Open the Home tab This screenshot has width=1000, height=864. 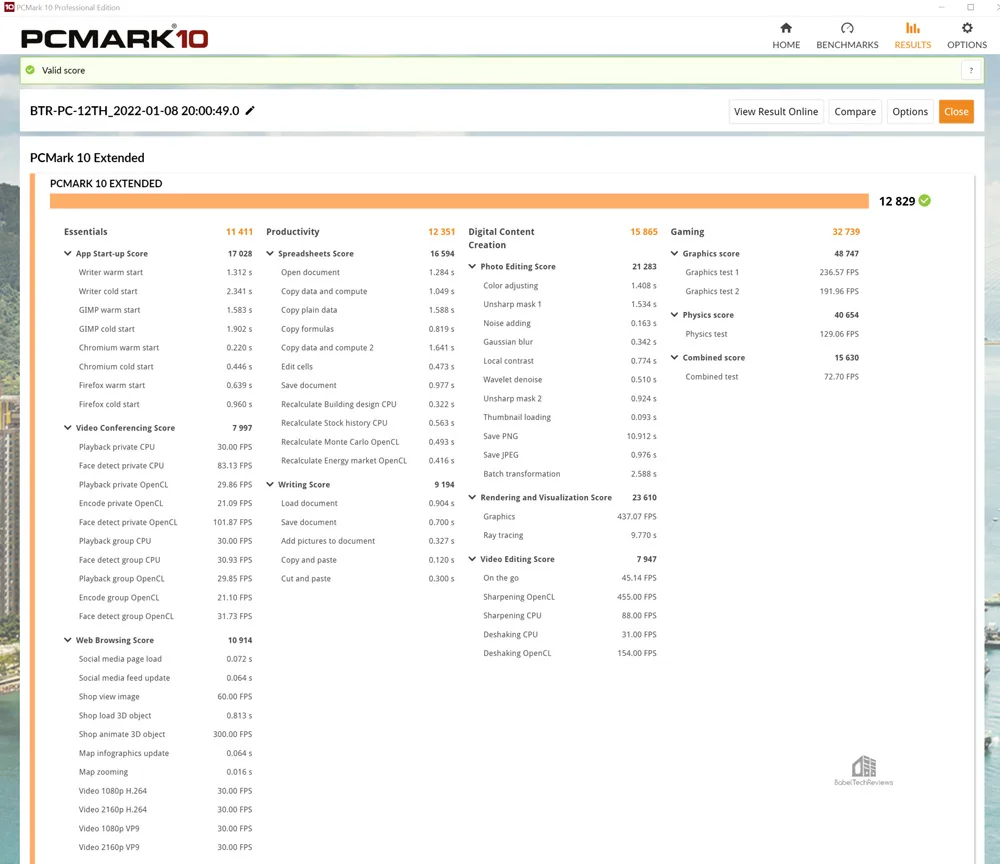click(786, 36)
